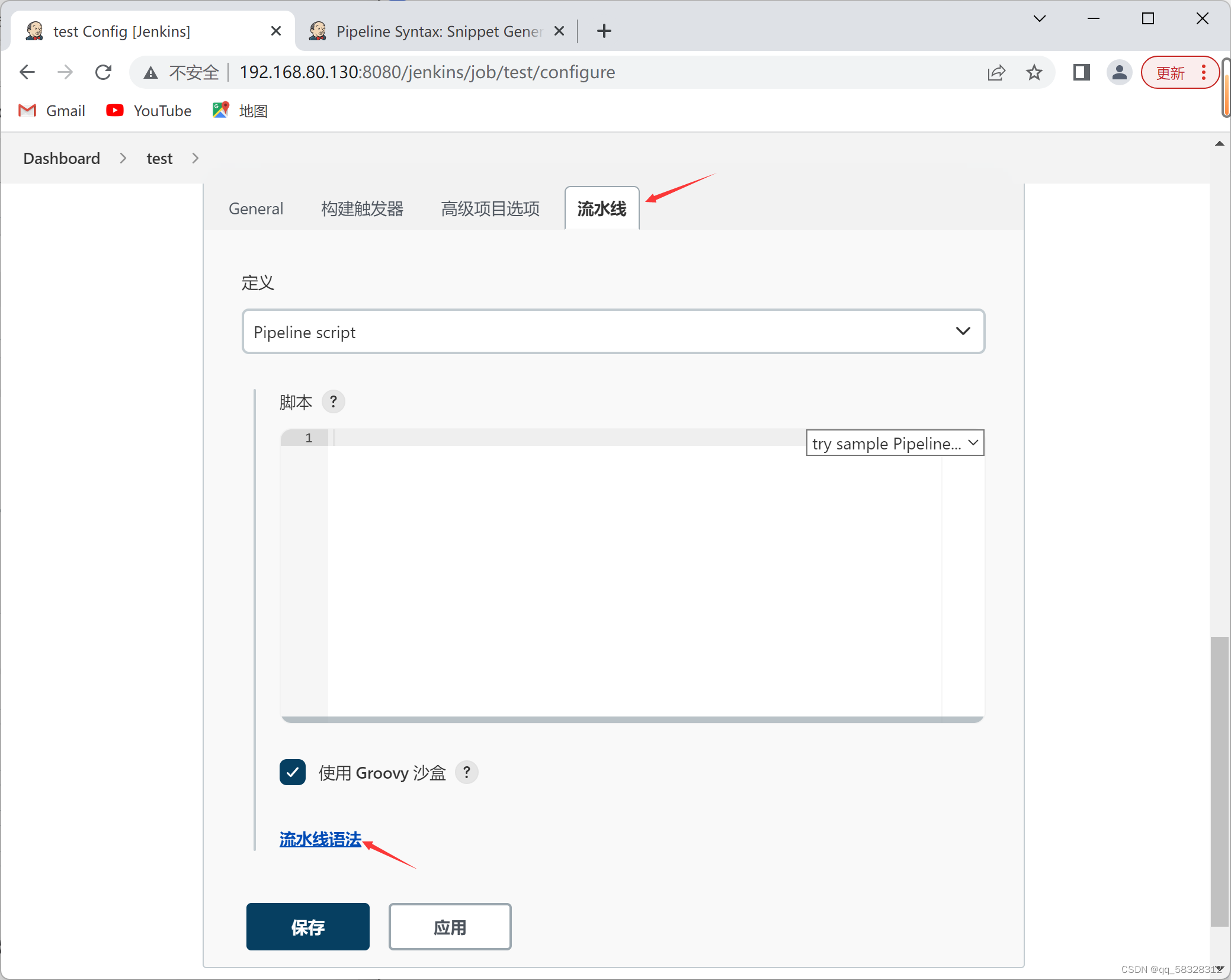Switch to the 构建触发器 tab

[362, 208]
